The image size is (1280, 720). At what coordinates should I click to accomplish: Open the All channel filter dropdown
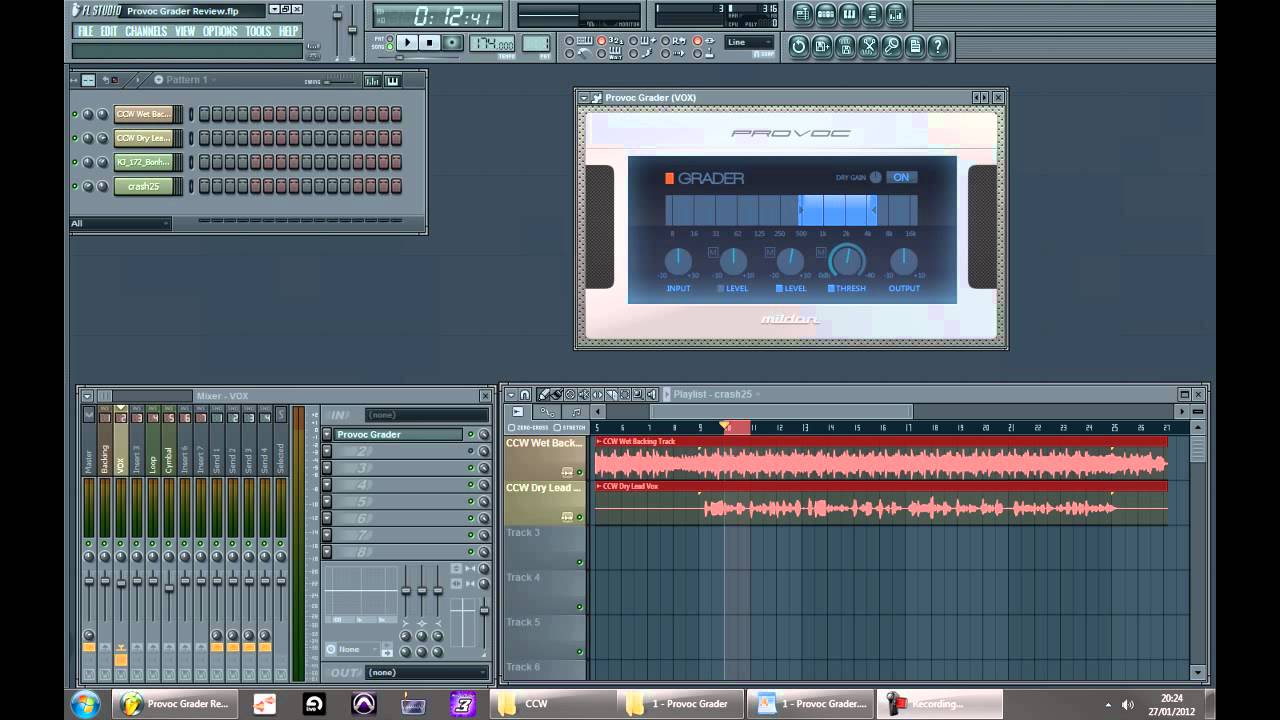click(120, 223)
